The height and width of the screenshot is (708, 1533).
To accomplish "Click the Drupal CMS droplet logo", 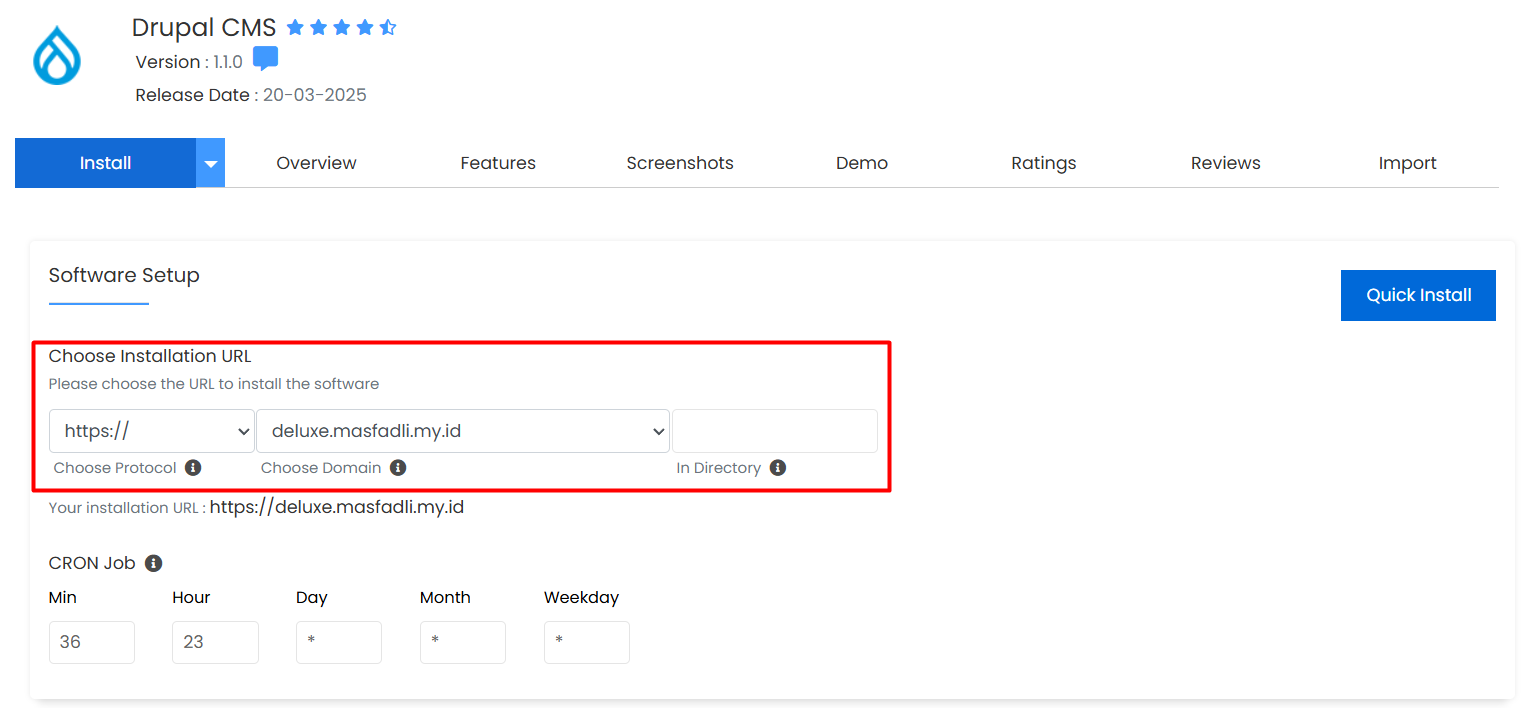I will [57, 56].
